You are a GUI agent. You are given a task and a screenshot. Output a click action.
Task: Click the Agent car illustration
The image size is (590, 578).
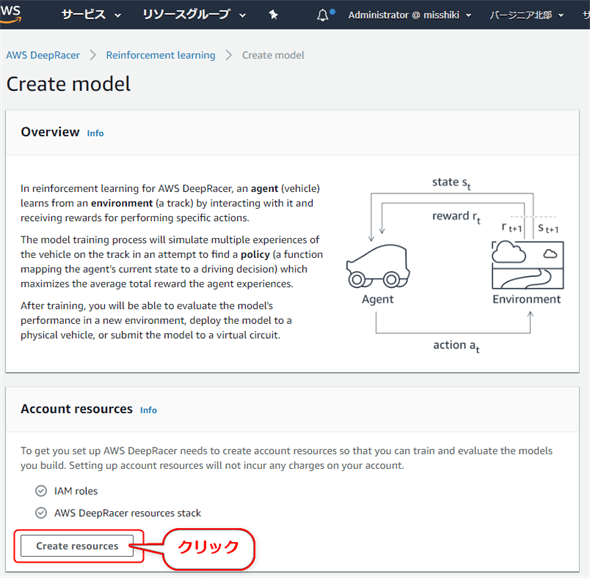pyautogui.click(x=378, y=267)
